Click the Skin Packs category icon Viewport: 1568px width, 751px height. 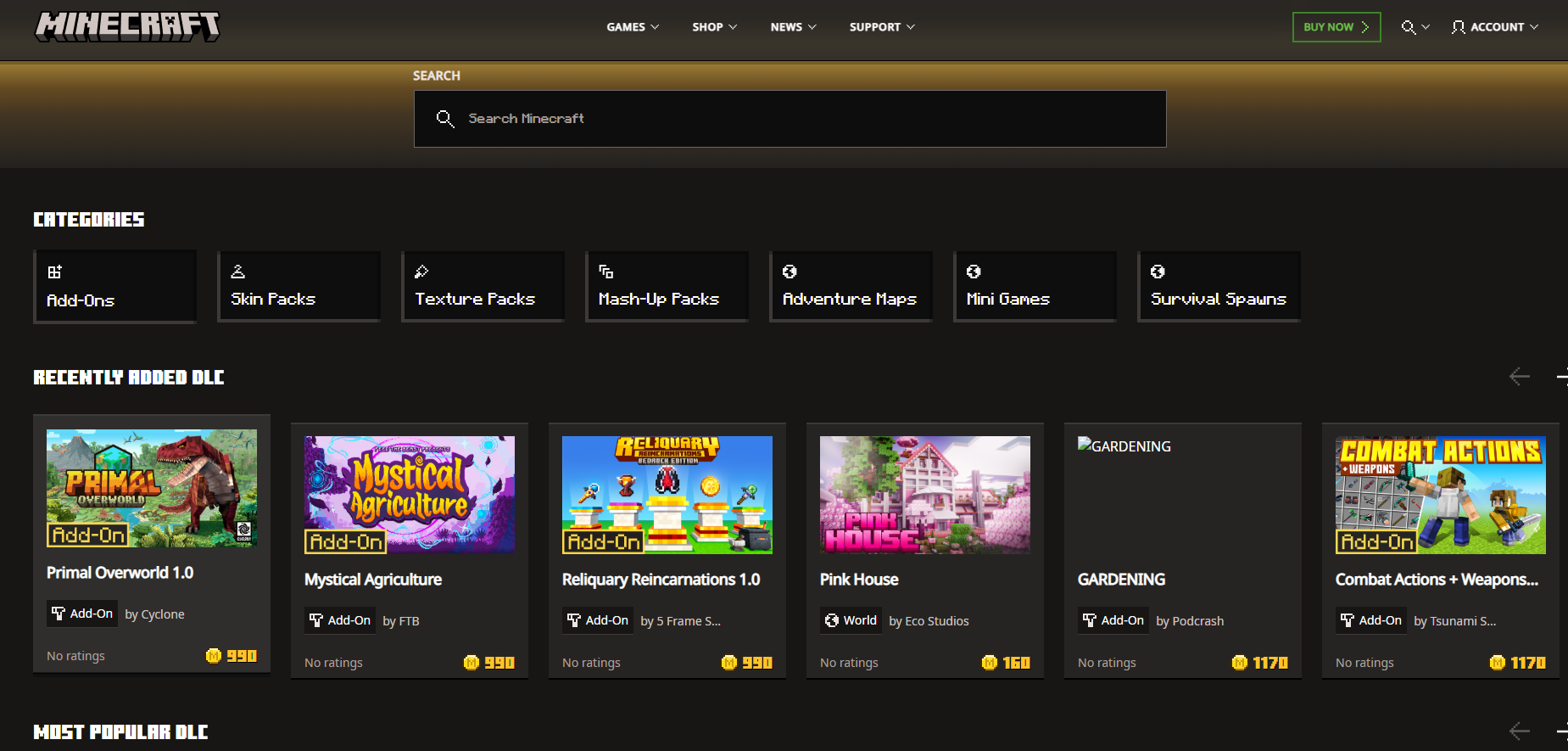click(238, 272)
